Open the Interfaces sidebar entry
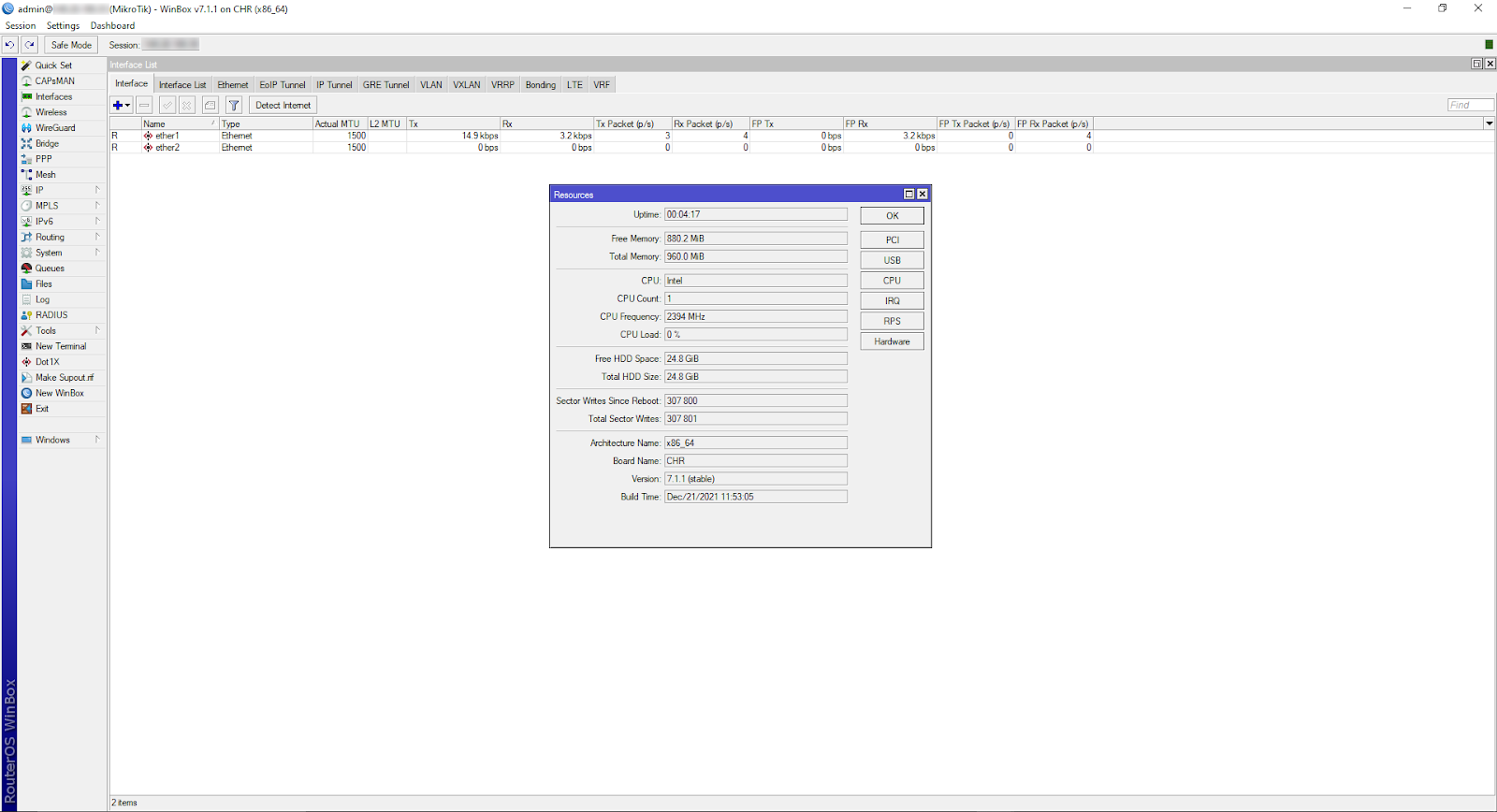This screenshot has height=812, width=1497. [x=53, y=96]
